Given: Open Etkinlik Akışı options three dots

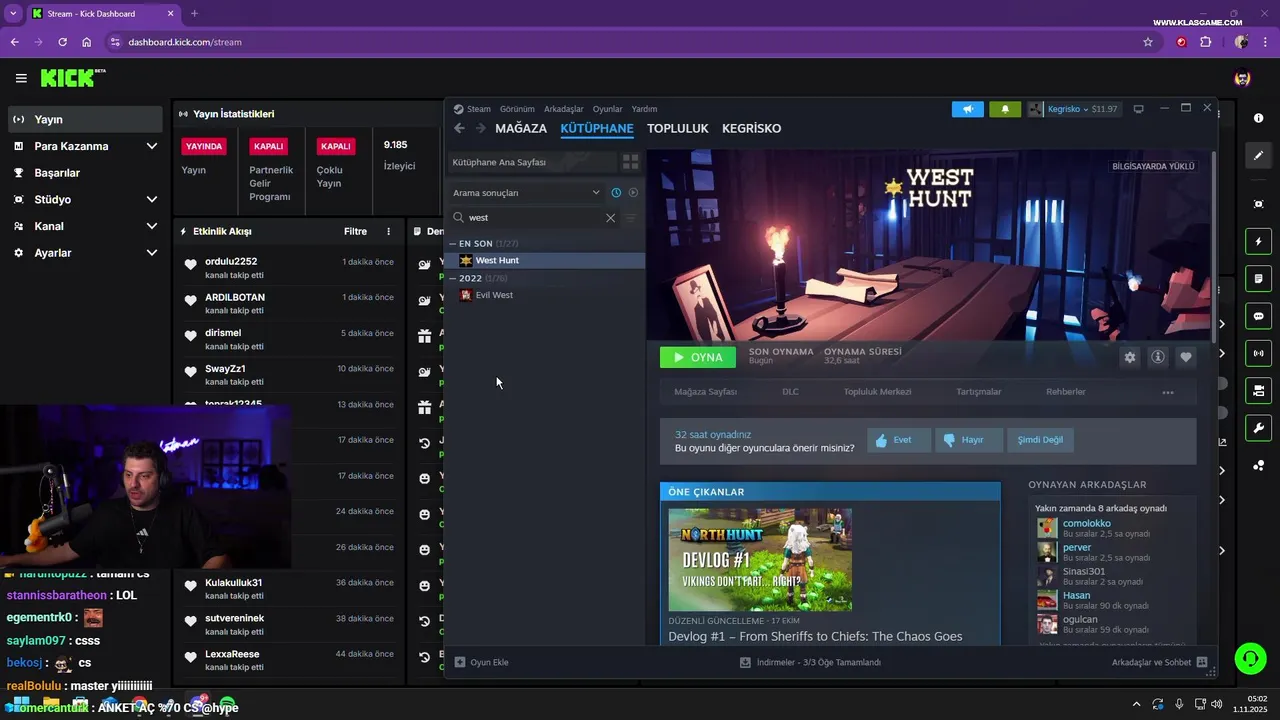Looking at the screenshot, I should [x=389, y=231].
